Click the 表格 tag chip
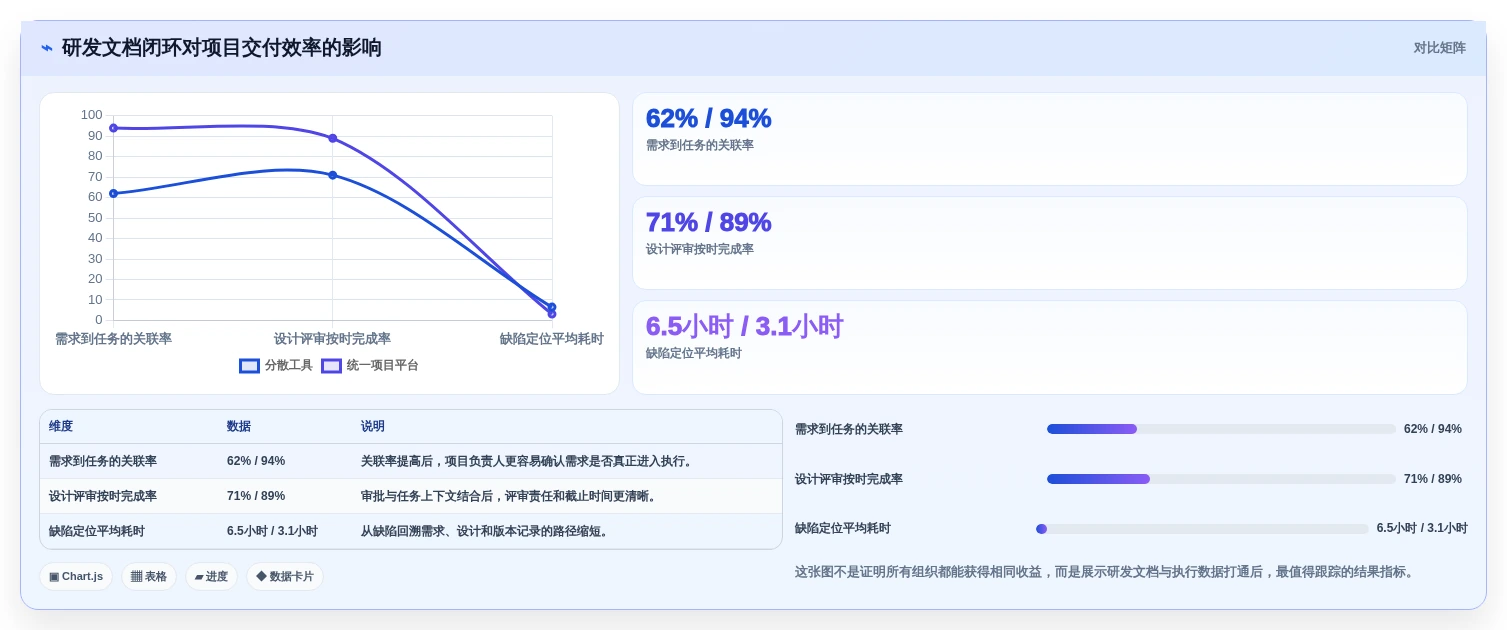The height and width of the screenshot is (630, 1507). 149,577
